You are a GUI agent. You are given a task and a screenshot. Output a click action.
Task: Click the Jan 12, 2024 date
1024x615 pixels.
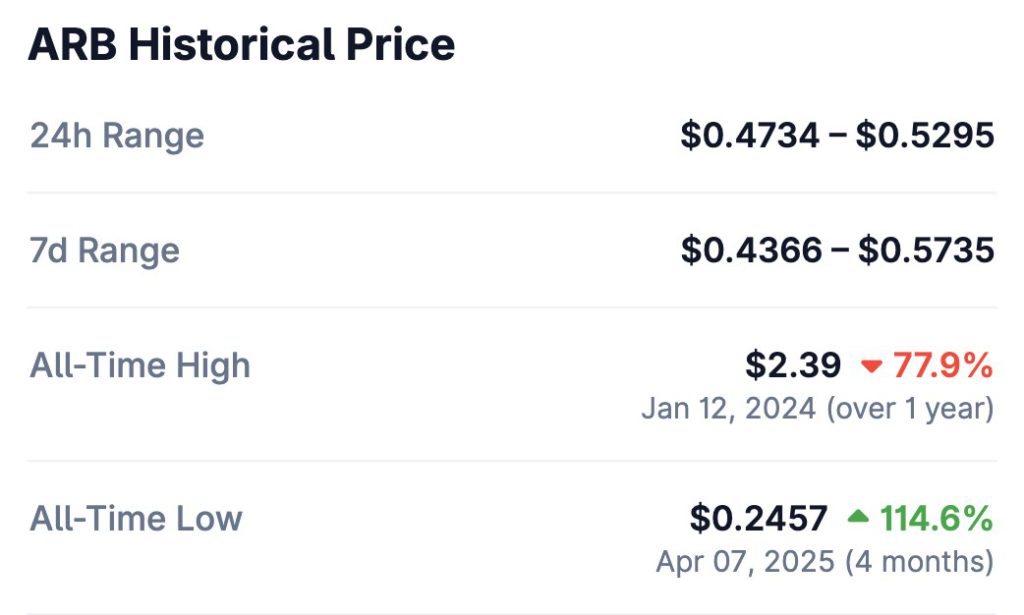[x=728, y=409]
